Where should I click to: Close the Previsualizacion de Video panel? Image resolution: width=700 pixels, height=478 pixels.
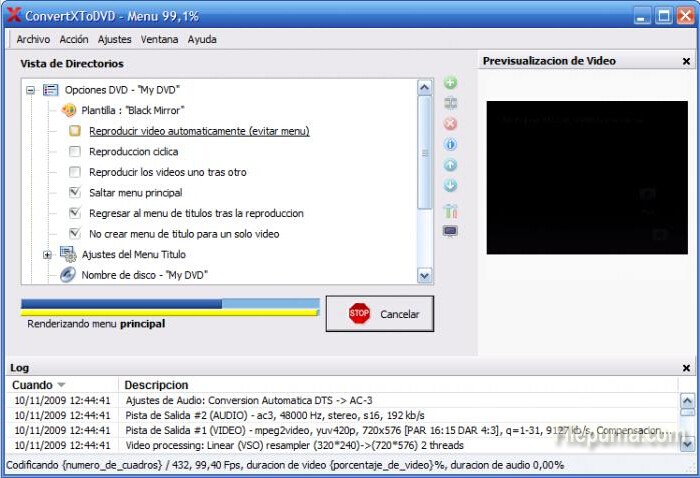pyautogui.click(x=686, y=61)
